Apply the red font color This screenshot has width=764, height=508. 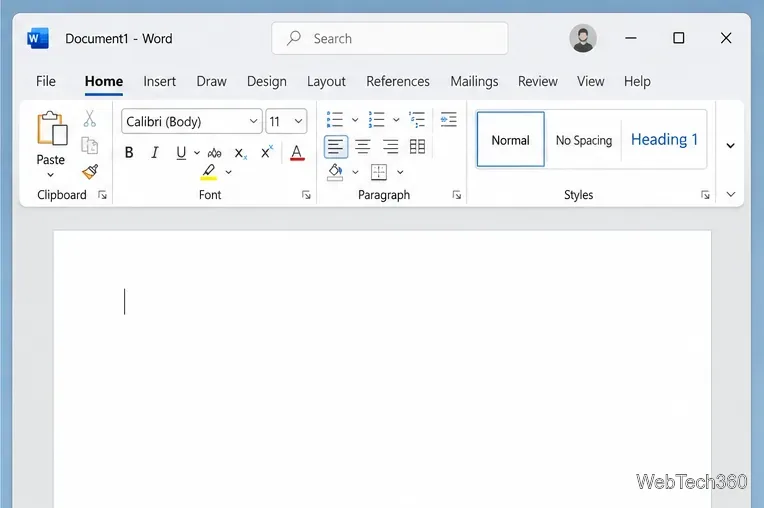tap(297, 153)
